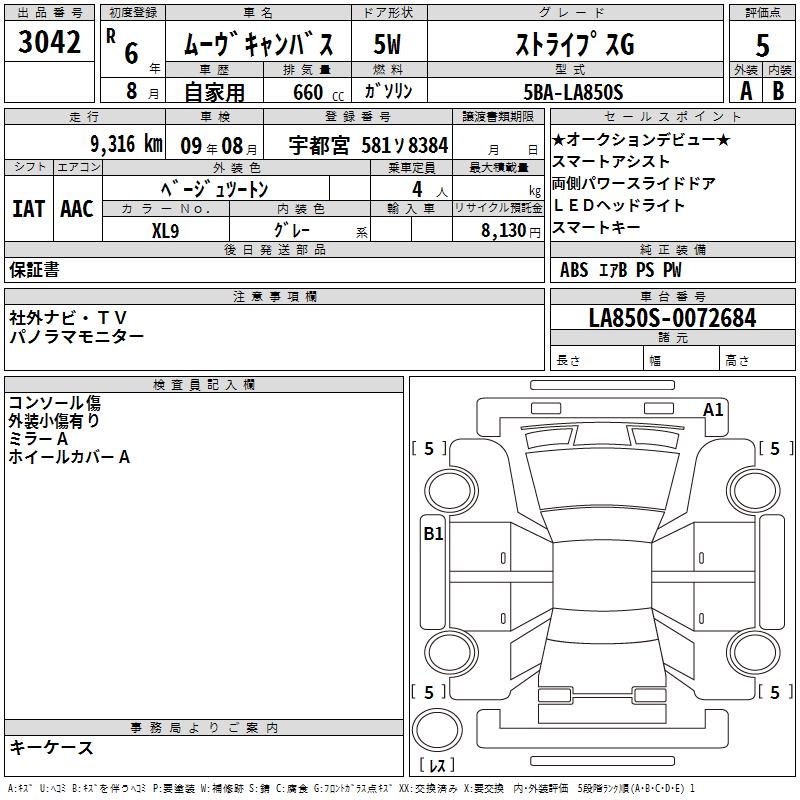Select the recycle deposit 8,130円
800x800 pixels.
(x=510, y=231)
